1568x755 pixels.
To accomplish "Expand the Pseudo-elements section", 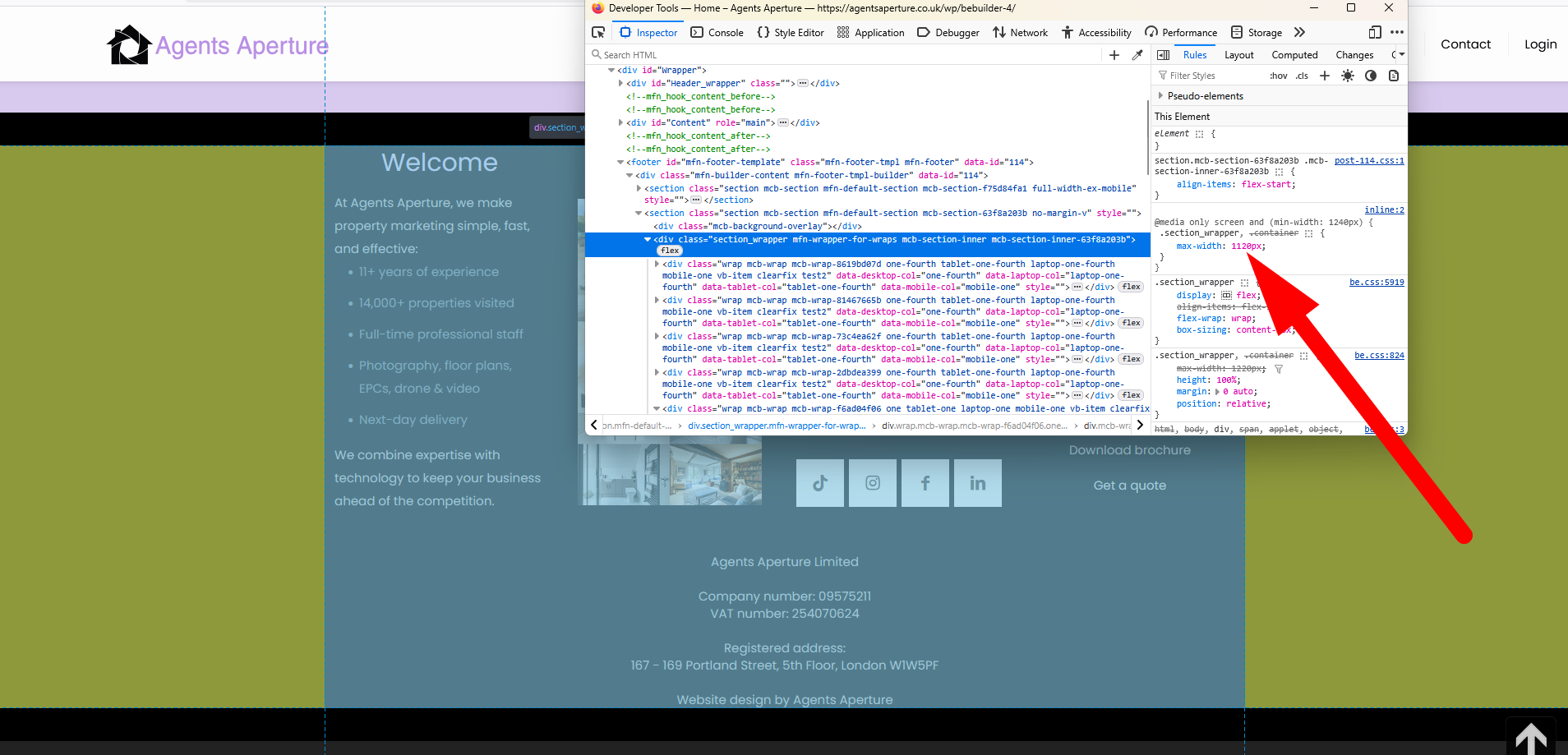I will [1160, 96].
